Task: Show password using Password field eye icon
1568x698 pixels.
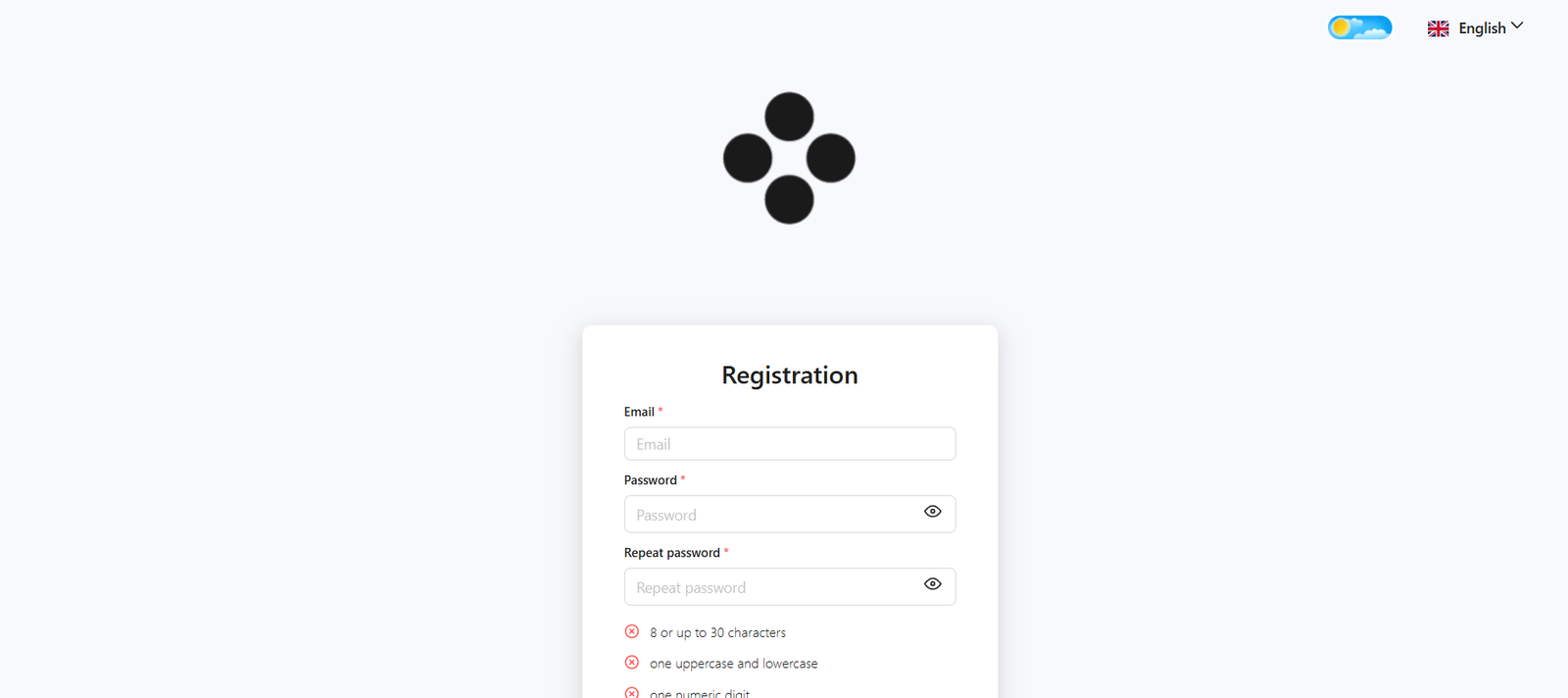Action: click(932, 512)
